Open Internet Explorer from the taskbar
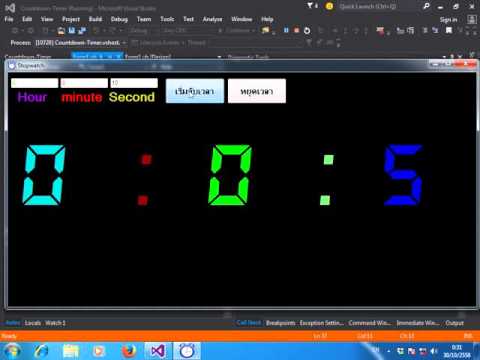Viewport: 480px width, 360px height. tap(42, 351)
